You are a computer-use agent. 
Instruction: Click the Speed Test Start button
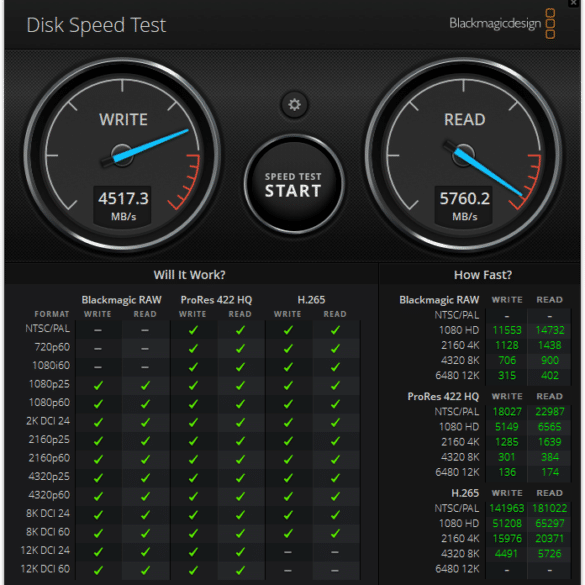[294, 184]
